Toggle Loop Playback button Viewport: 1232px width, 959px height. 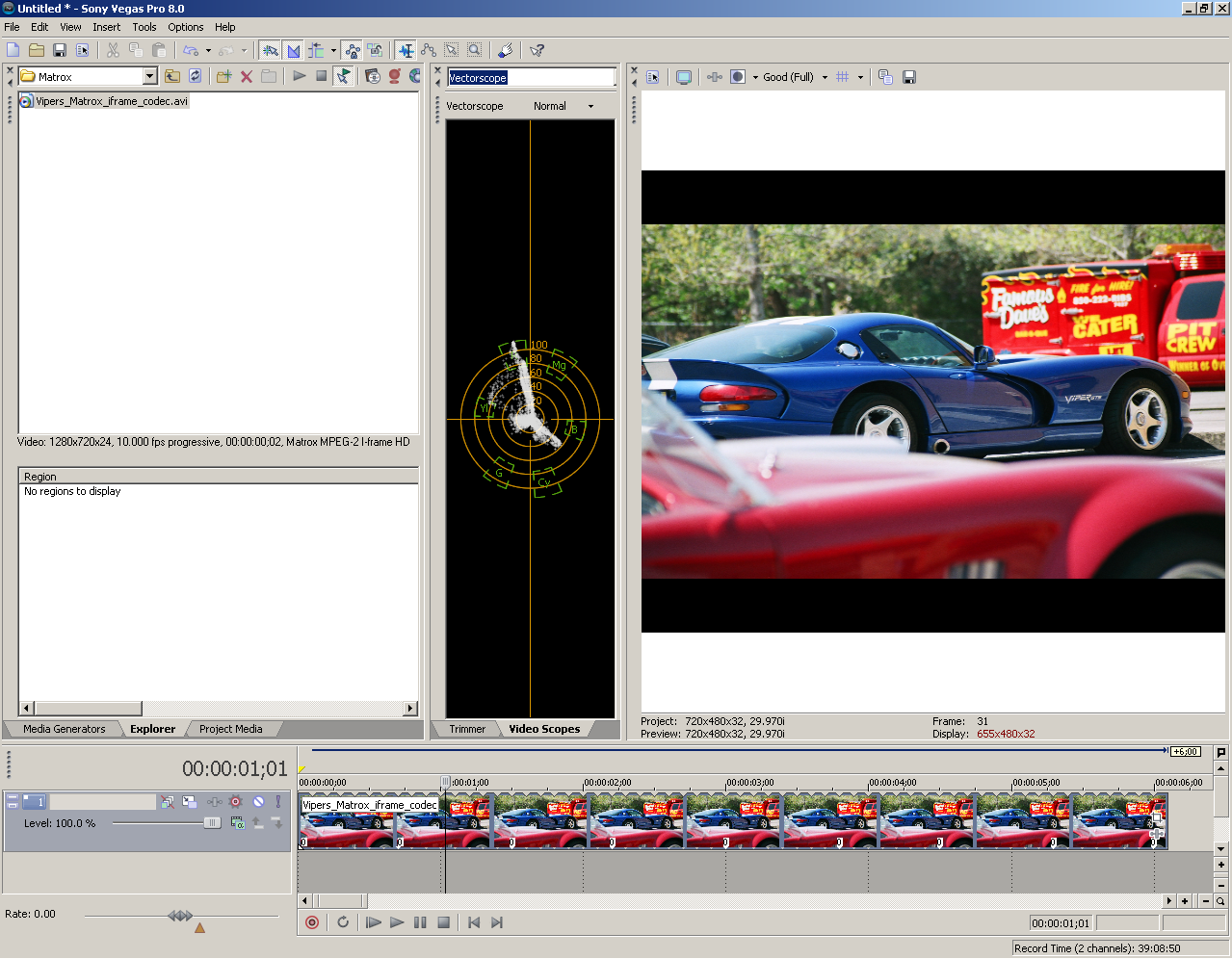click(343, 922)
